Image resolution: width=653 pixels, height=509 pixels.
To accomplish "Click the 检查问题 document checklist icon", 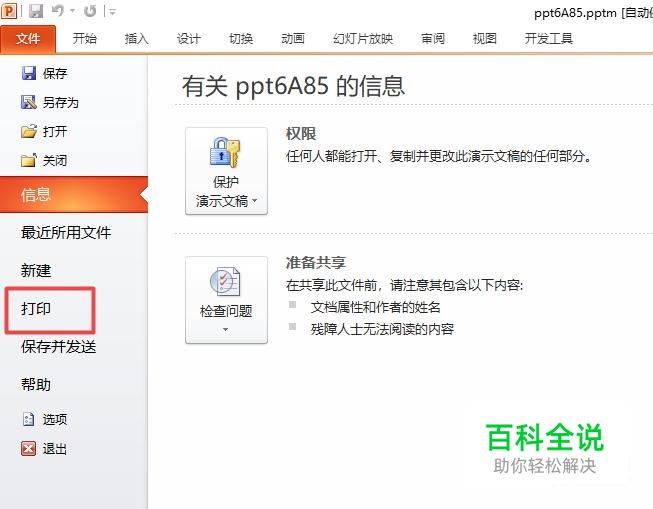I will [225, 281].
